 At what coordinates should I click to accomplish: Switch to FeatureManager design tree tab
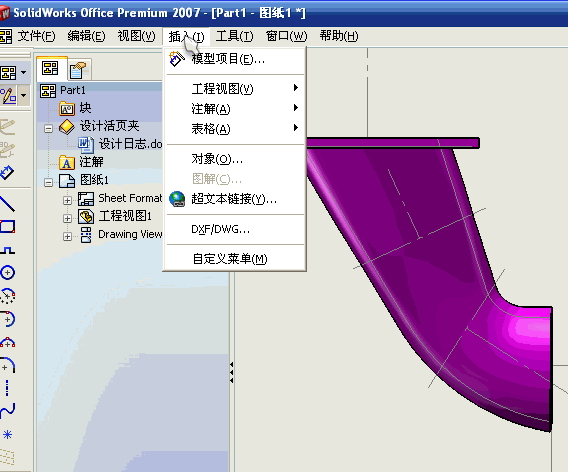tap(50, 68)
